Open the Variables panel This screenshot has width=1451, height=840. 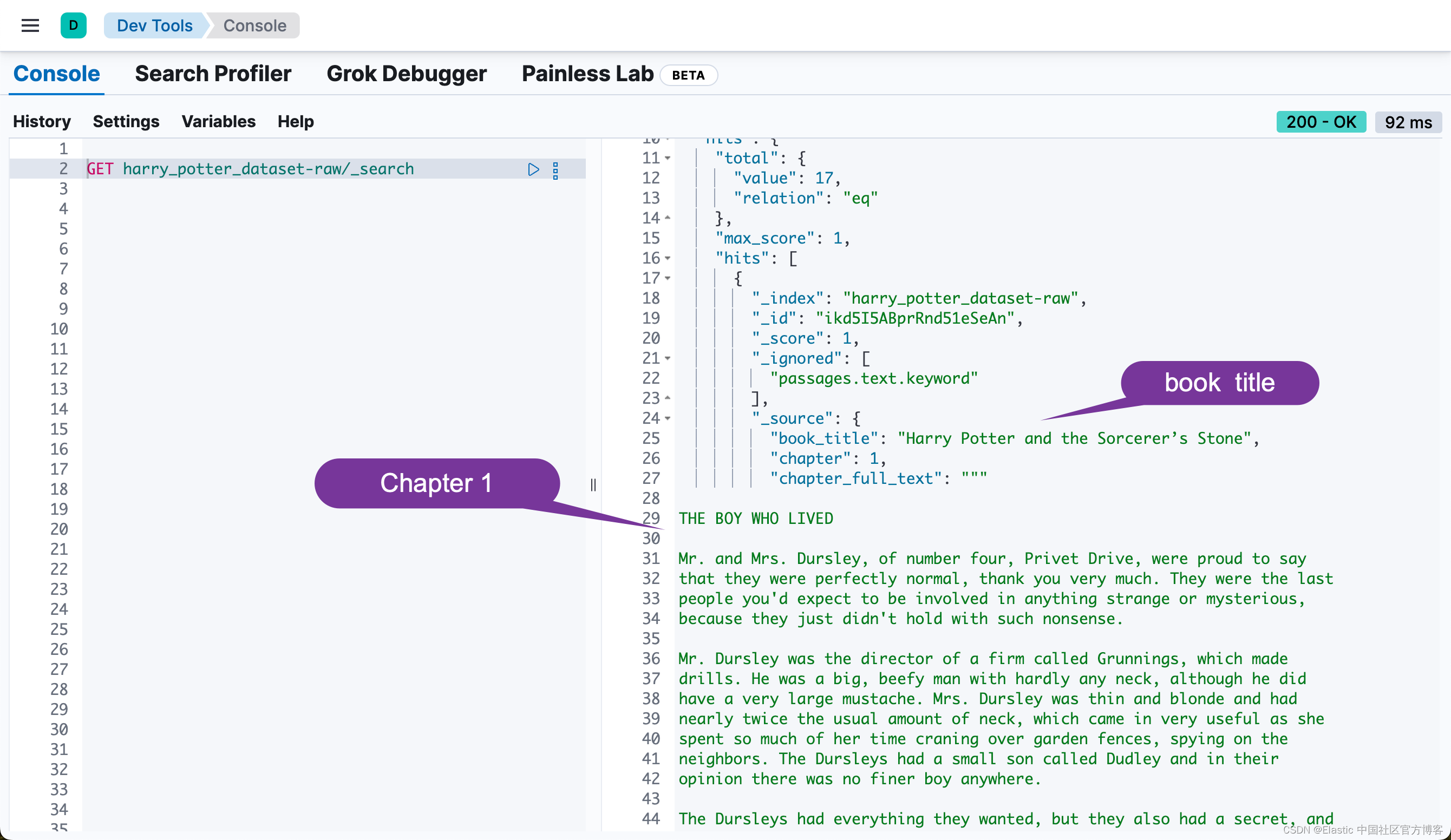(x=218, y=121)
